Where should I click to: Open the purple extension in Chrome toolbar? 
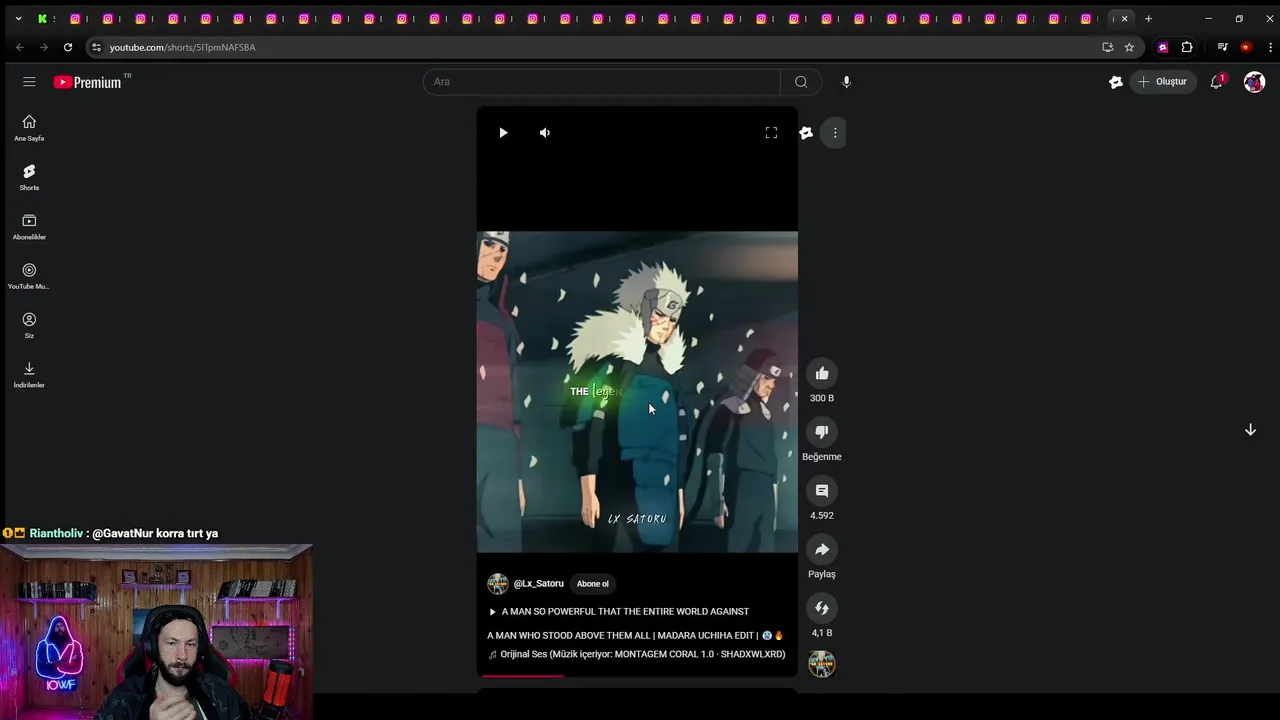(1163, 47)
